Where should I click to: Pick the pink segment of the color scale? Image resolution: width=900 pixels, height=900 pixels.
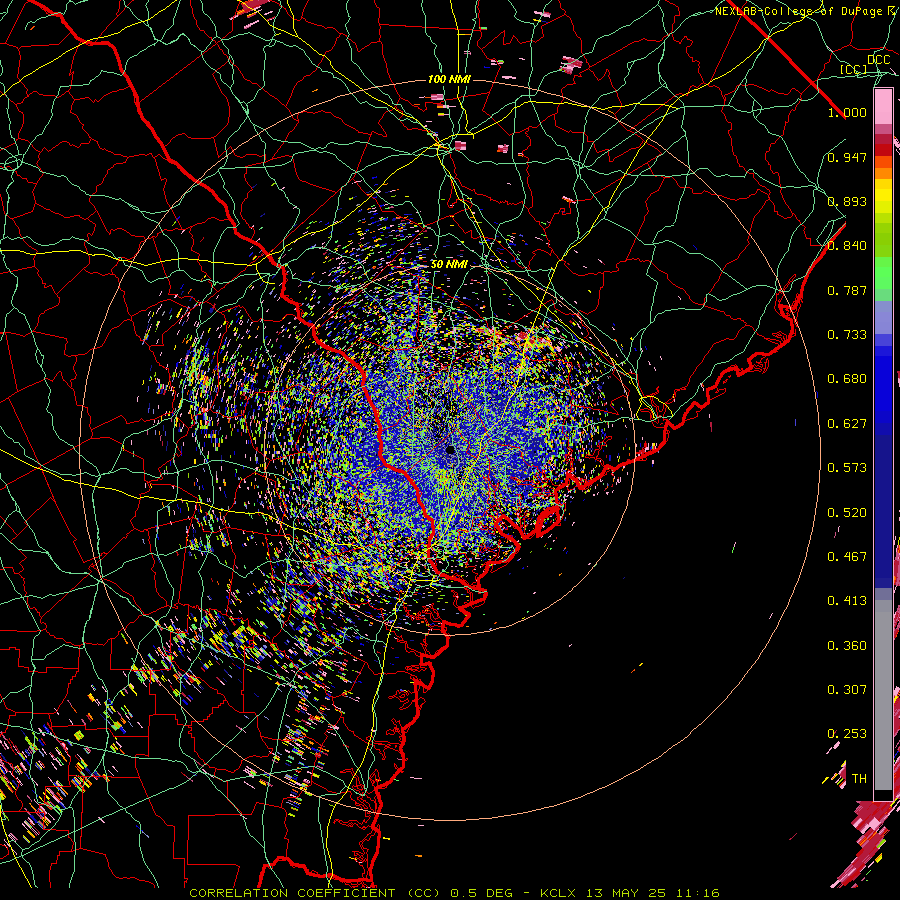coord(883,107)
